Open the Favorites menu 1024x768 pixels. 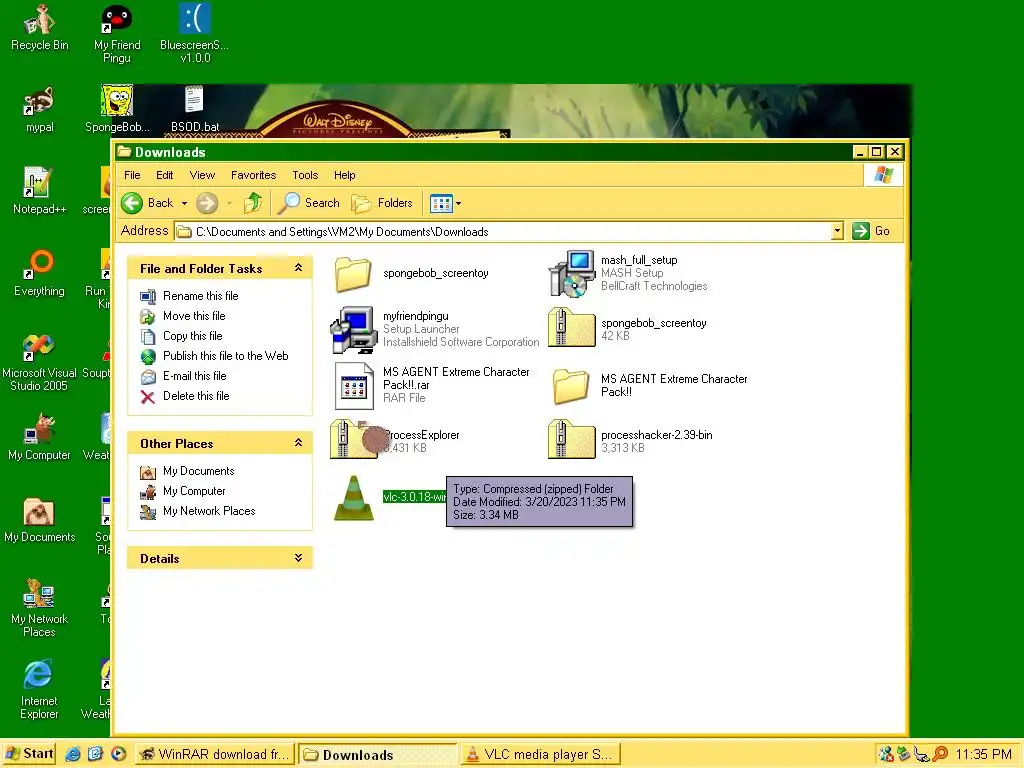253,175
